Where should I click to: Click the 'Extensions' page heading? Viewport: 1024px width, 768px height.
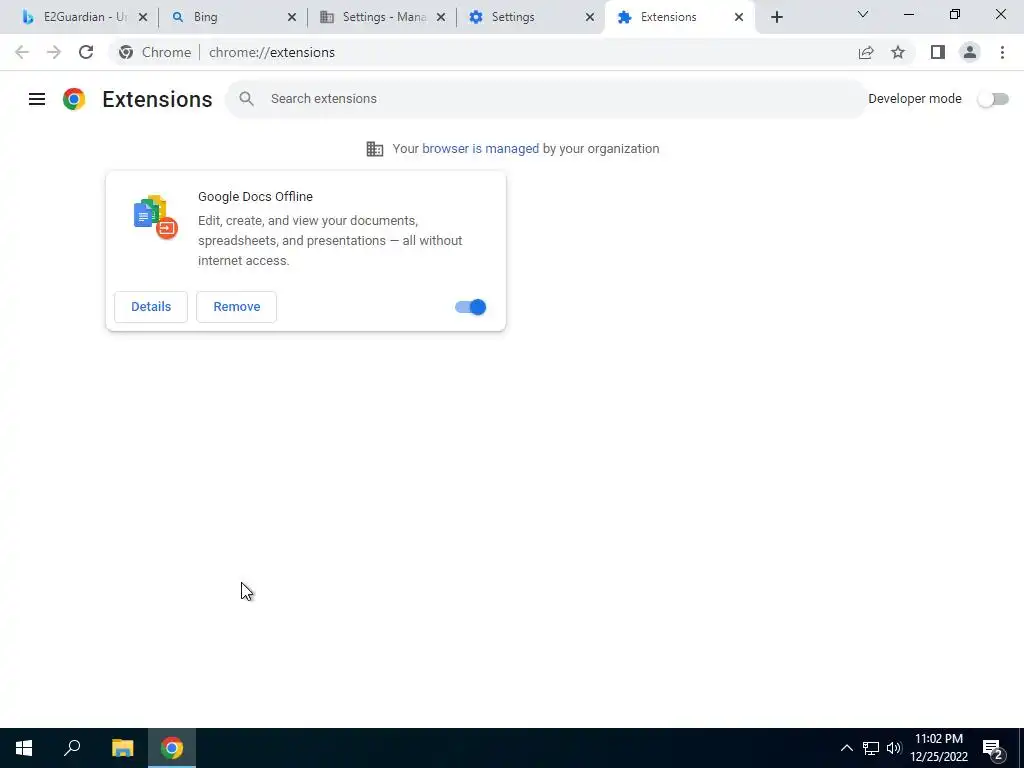(x=157, y=99)
